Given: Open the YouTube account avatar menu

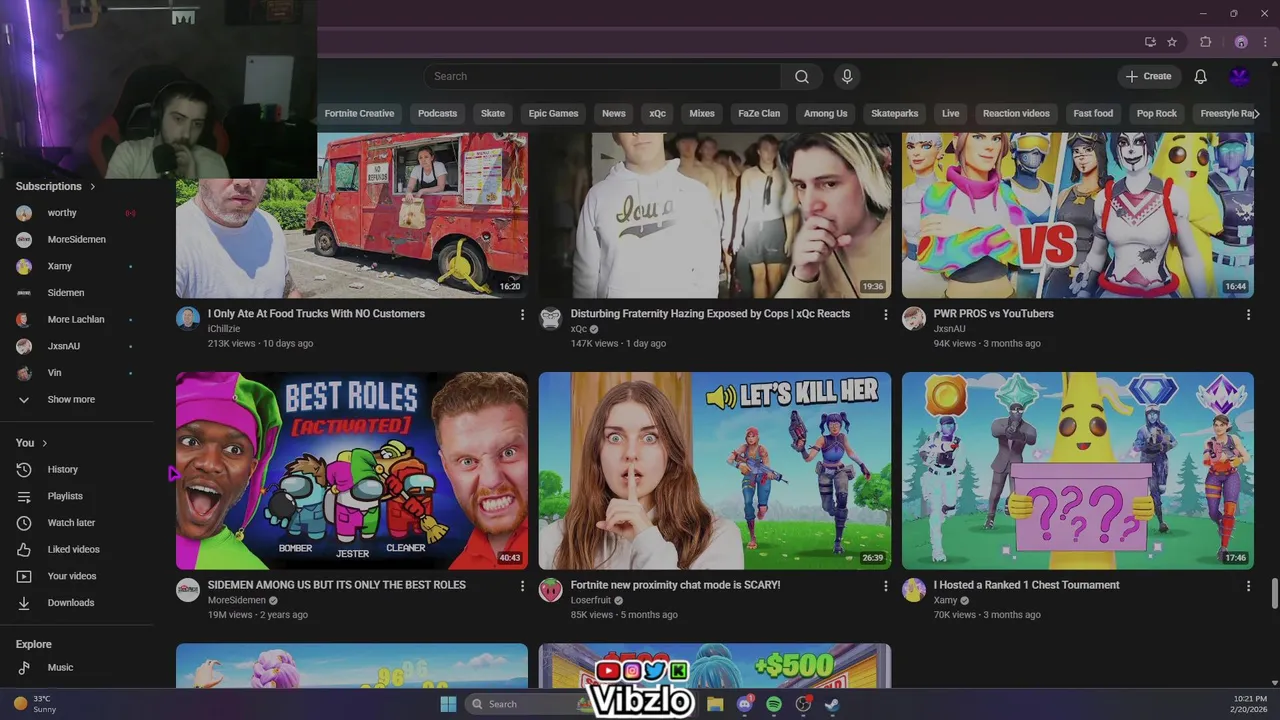Looking at the screenshot, I should [1240, 76].
